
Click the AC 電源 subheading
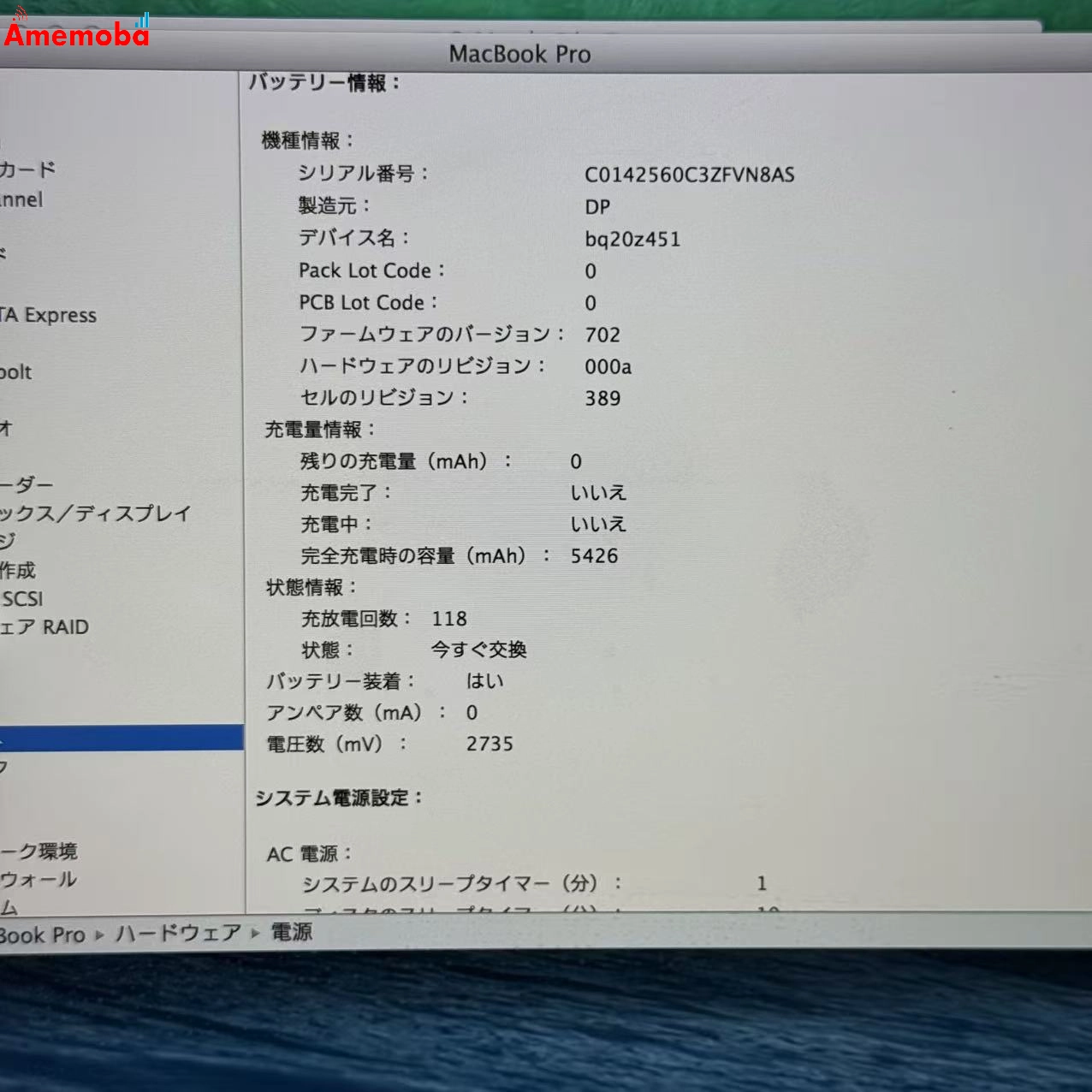coord(310,854)
